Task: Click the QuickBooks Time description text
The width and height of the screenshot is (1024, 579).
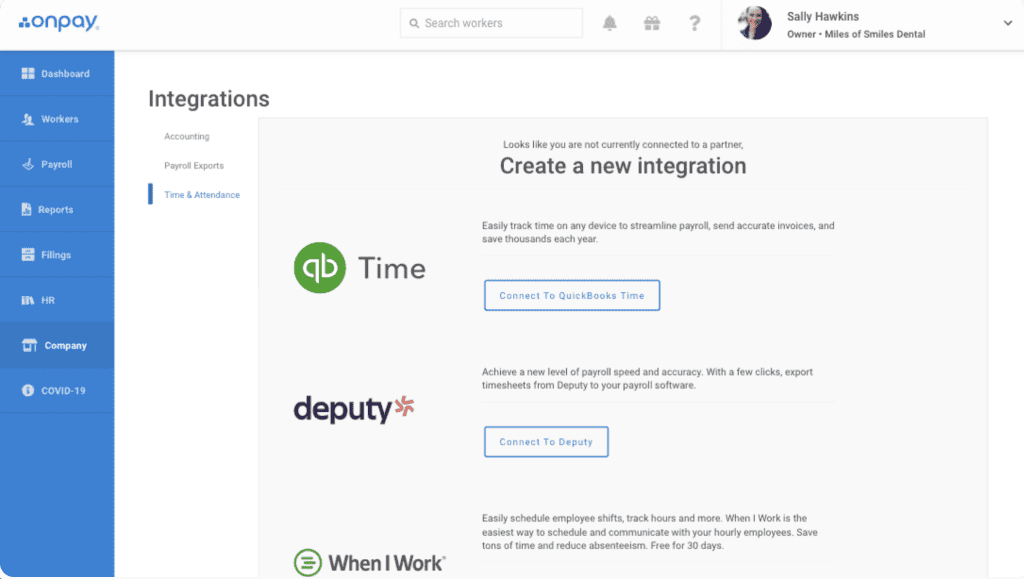Action: (x=658, y=232)
